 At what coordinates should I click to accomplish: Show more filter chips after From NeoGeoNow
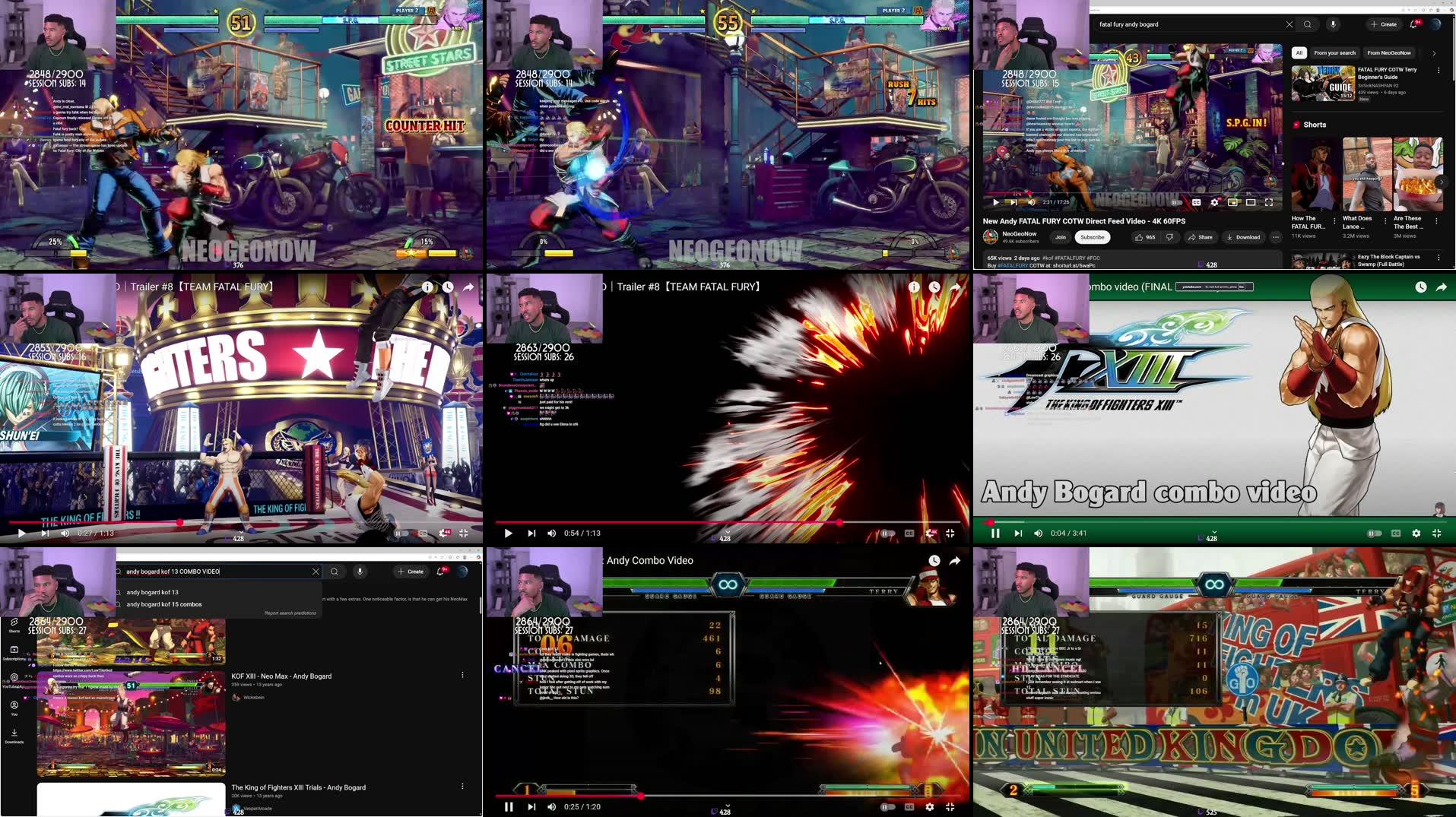pos(1434,53)
